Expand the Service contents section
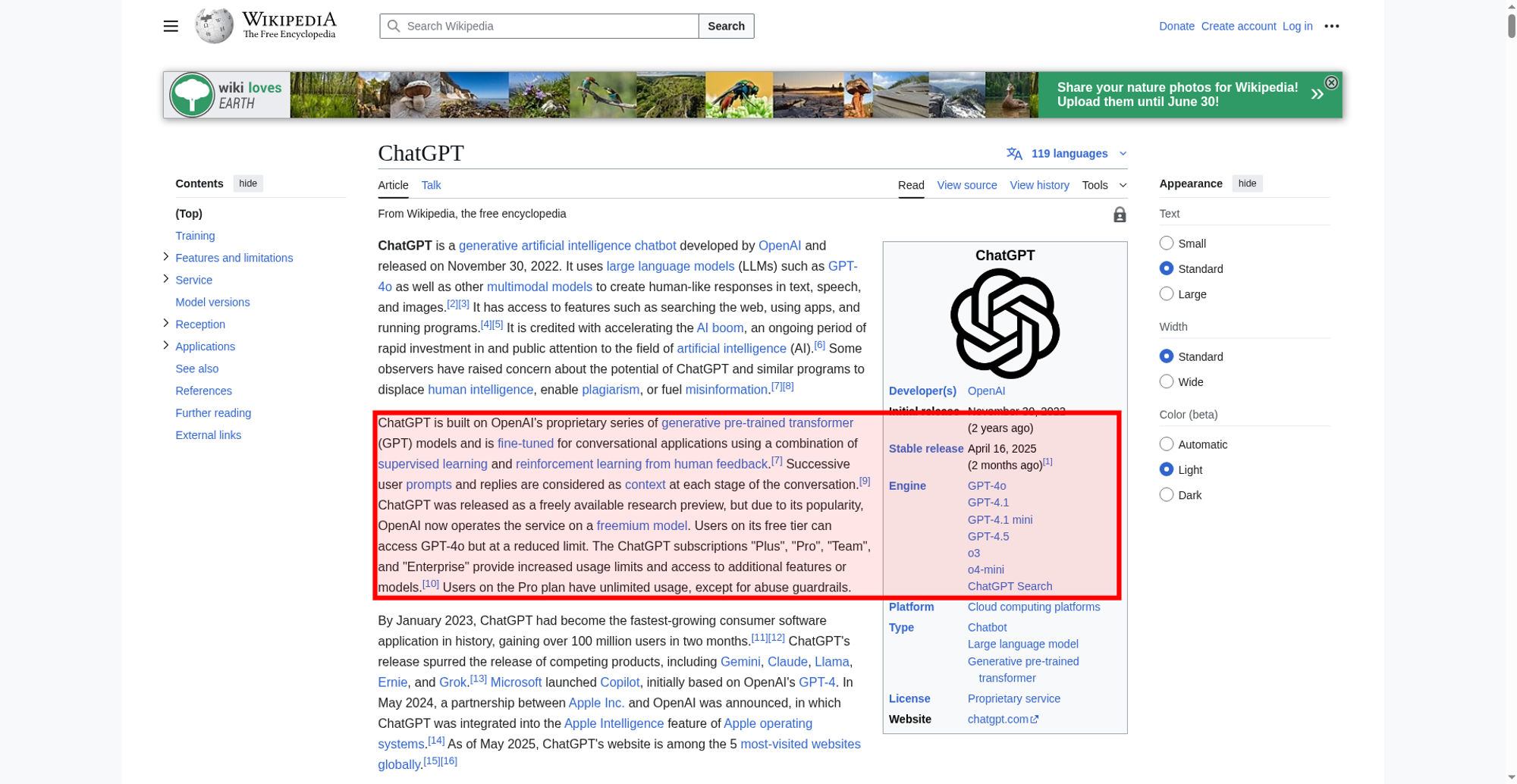The image size is (1517, 784). point(166,279)
